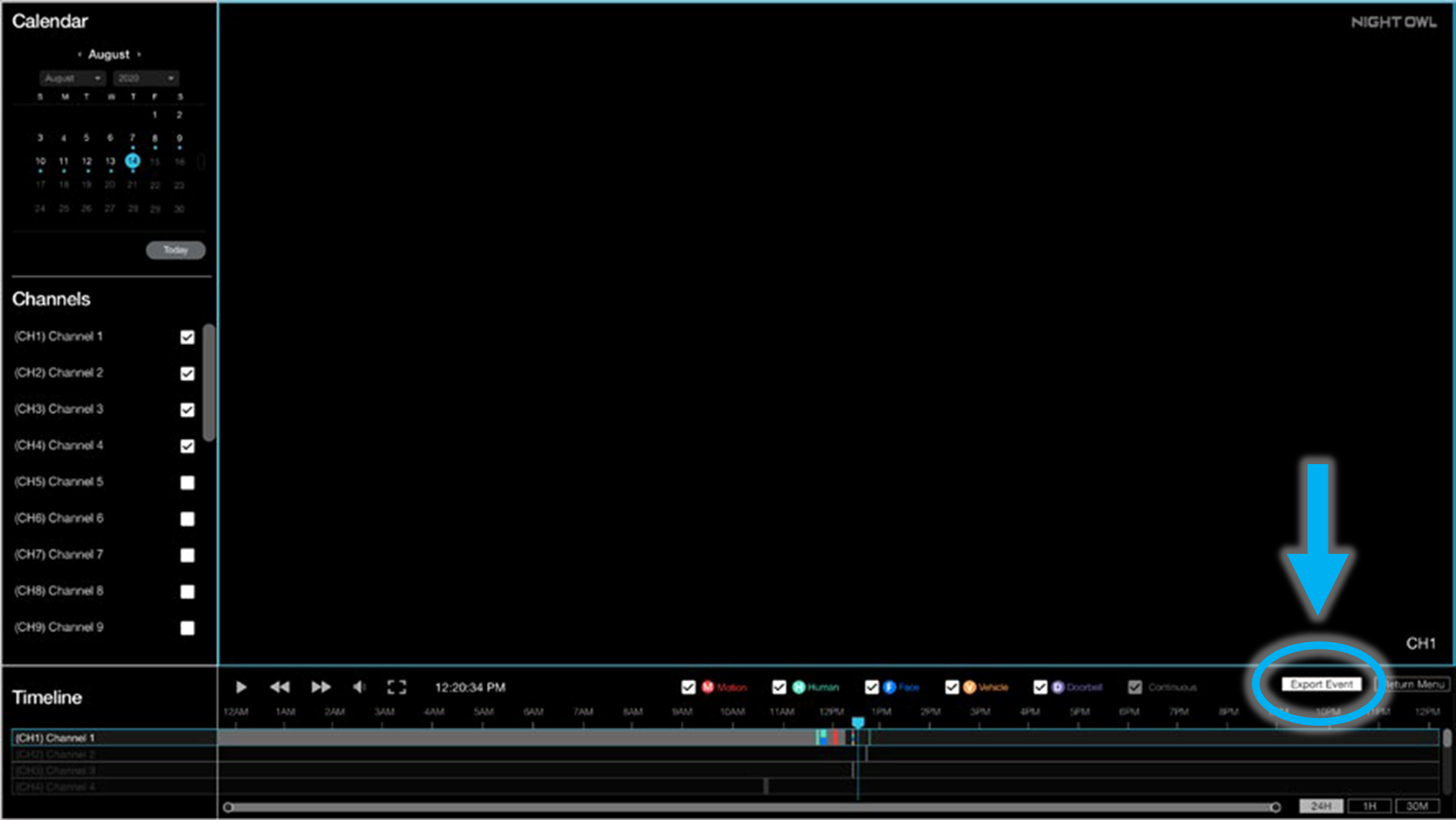Click the Fast Forward icon
This screenshot has width=1456, height=820.
pyautogui.click(x=321, y=687)
